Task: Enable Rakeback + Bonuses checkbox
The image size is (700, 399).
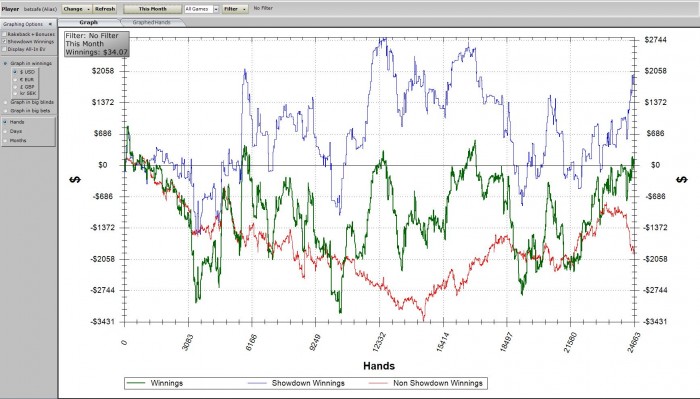Action: pos(4,34)
